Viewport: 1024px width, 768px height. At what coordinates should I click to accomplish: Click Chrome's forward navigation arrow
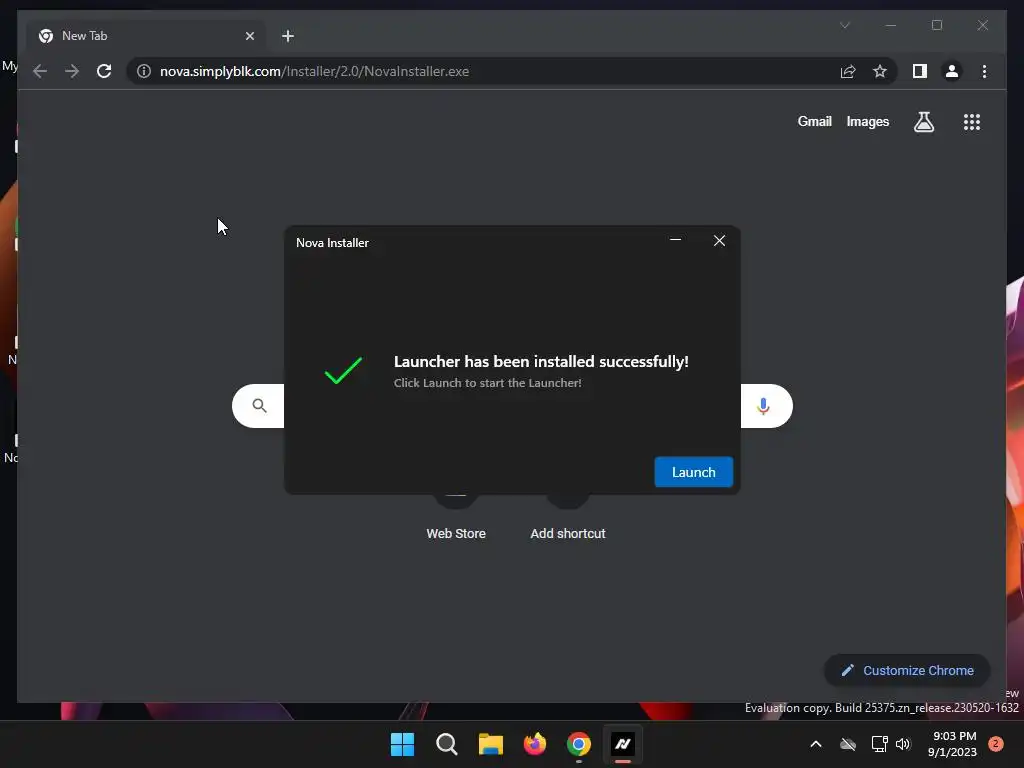pos(72,71)
